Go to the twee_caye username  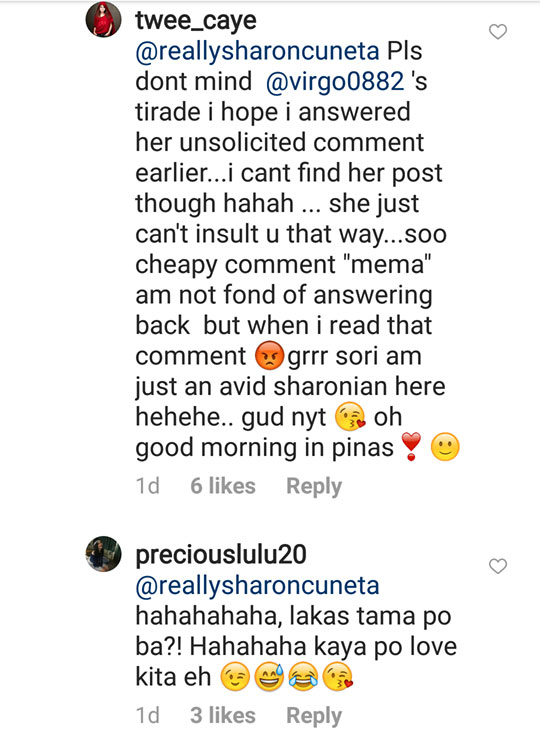pyautogui.click(x=196, y=20)
